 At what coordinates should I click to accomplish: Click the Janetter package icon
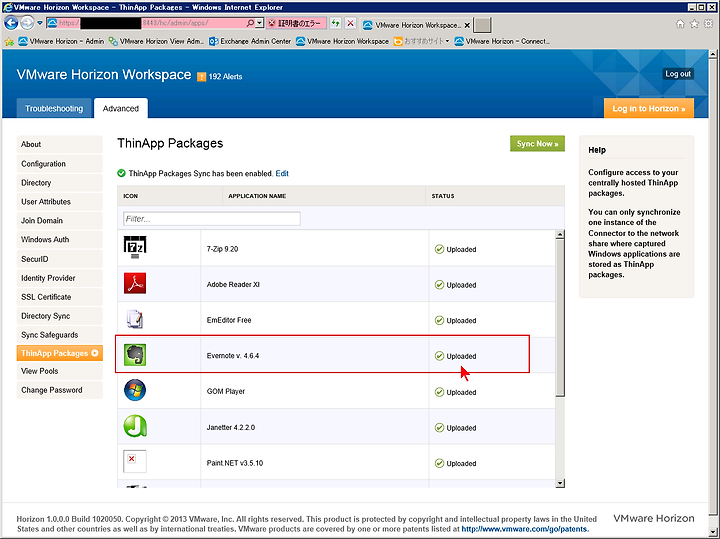point(135,426)
